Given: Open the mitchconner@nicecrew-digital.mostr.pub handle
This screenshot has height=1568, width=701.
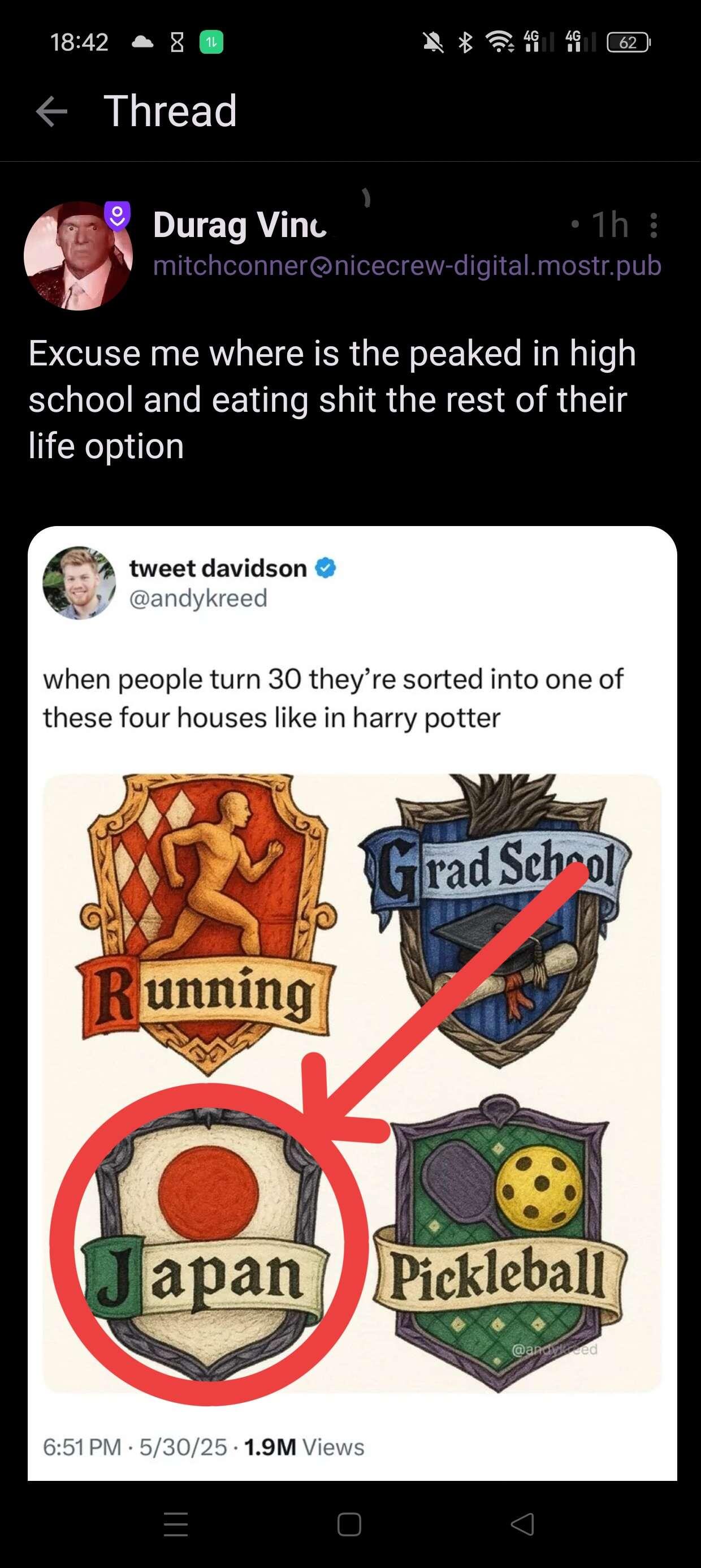Looking at the screenshot, I should (407, 265).
